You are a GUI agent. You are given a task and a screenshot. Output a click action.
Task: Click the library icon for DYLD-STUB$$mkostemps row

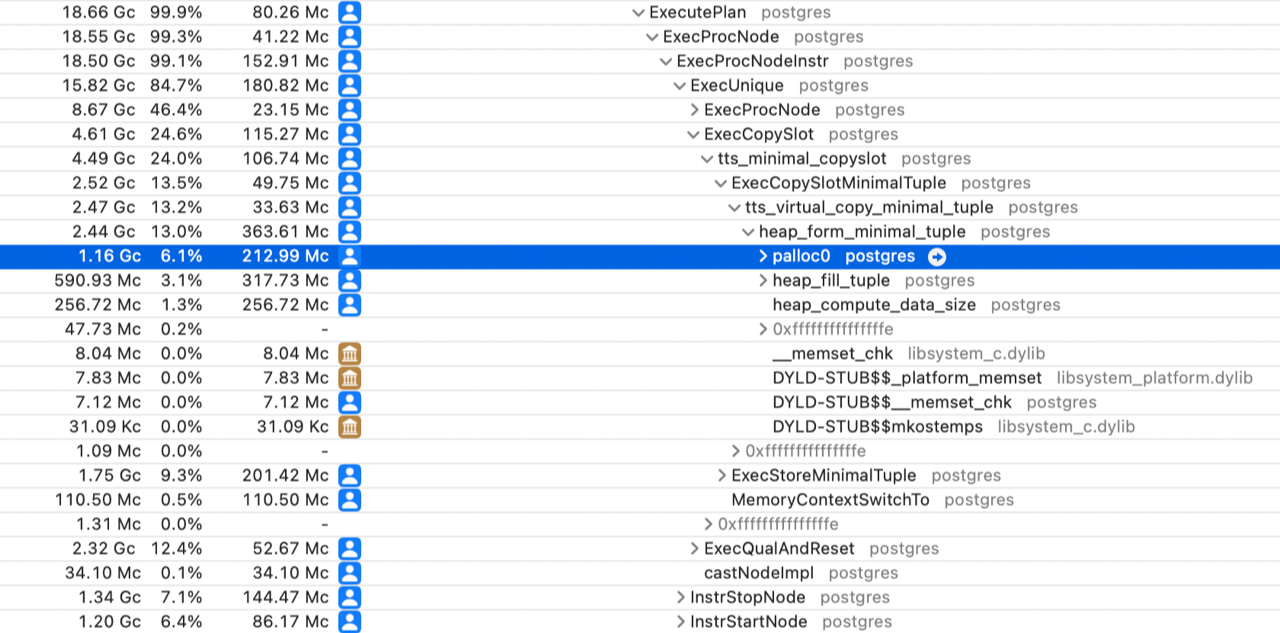click(x=349, y=427)
